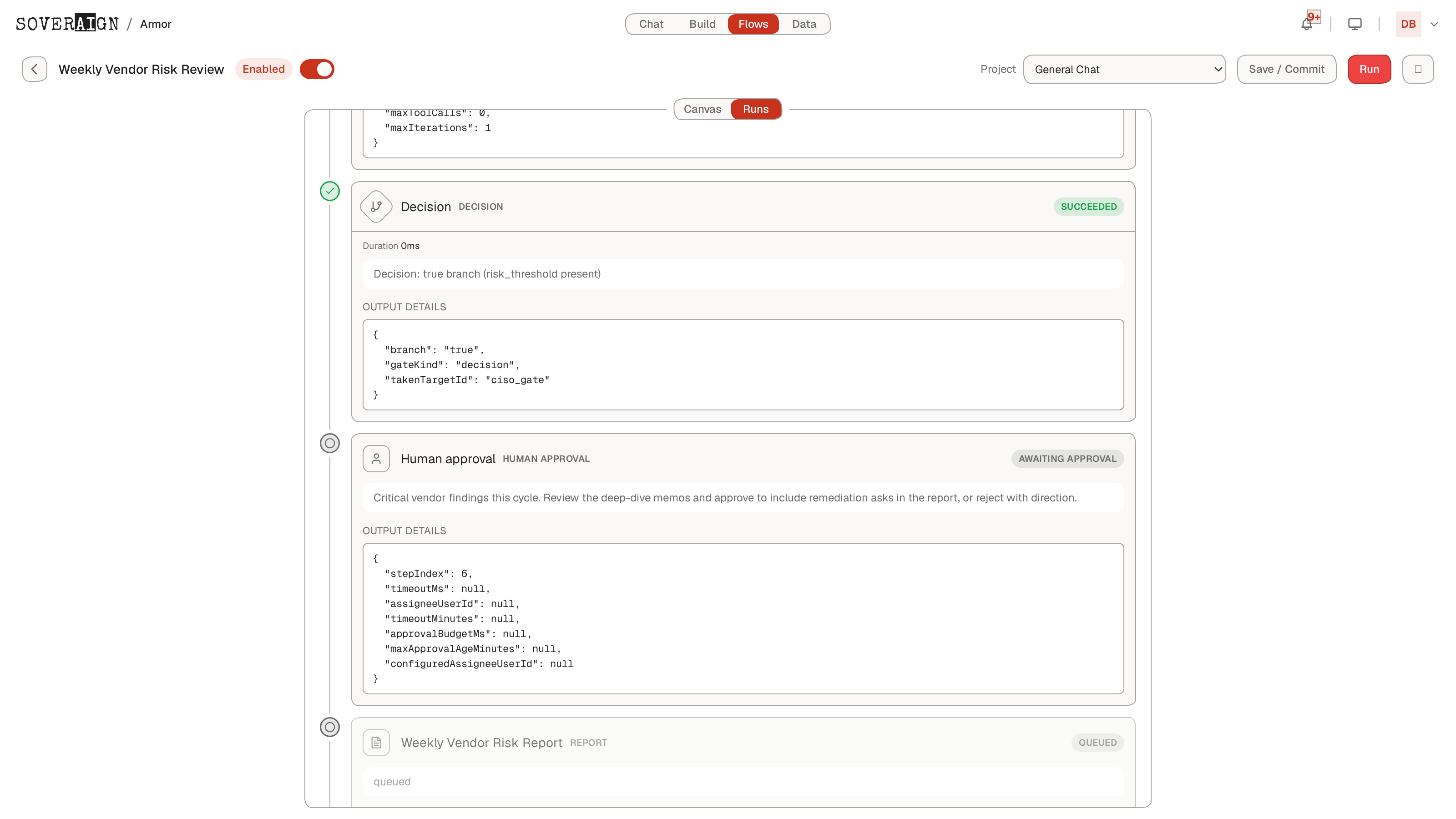Click the "queued" status message
The height and width of the screenshot is (819, 1456).
point(392,782)
